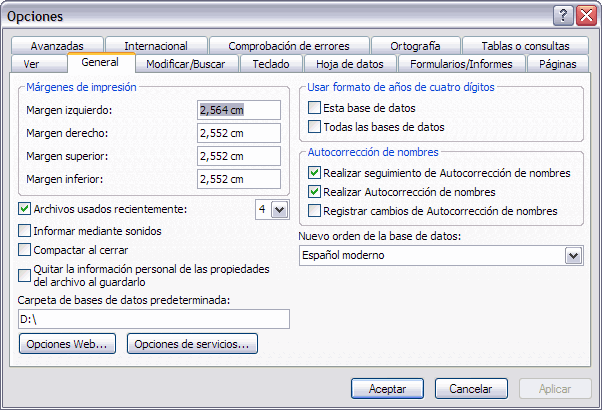Switch to the Avanzadas tab
The width and height of the screenshot is (602, 410).
coord(64,46)
